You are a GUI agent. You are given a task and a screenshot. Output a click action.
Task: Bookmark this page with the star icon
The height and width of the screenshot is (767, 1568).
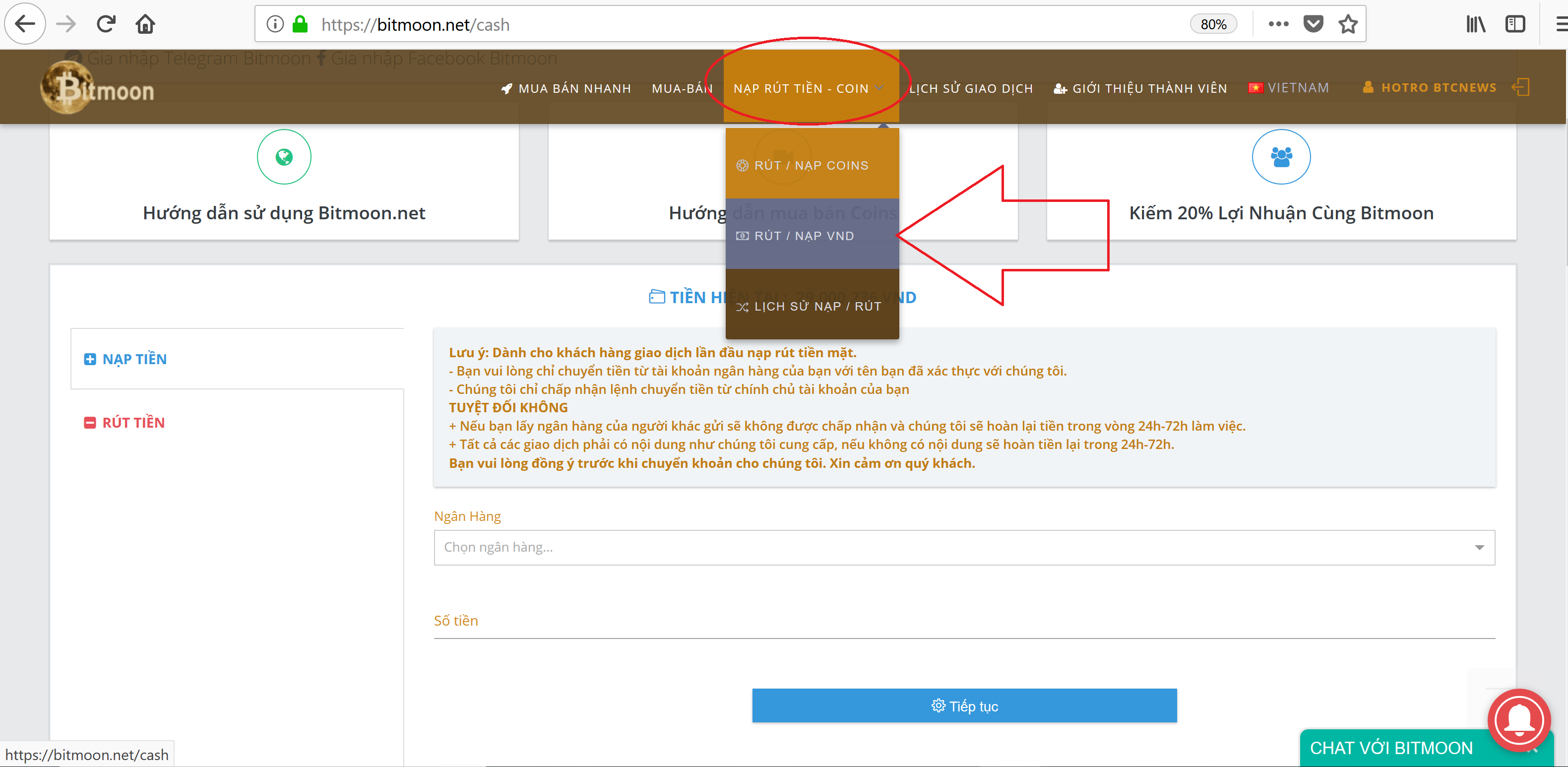(1348, 24)
